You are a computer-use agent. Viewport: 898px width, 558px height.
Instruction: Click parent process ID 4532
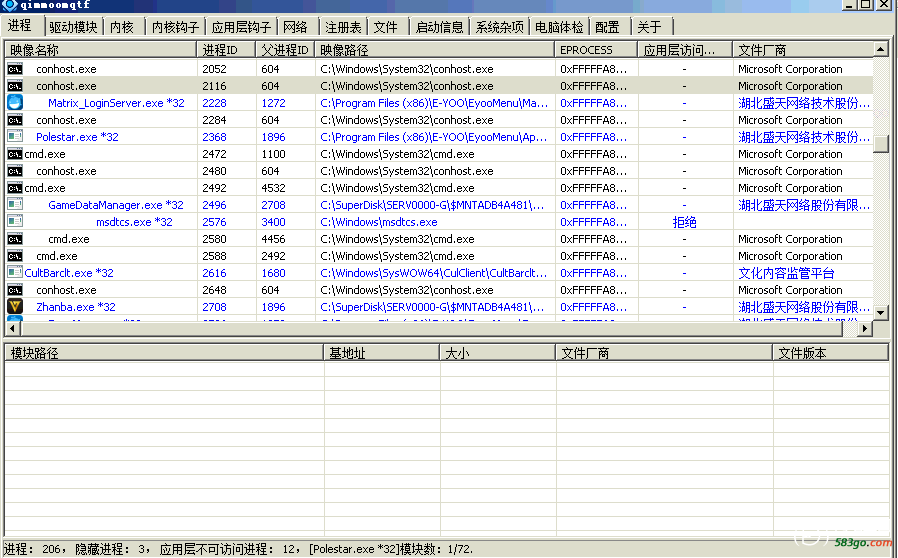(273, 188)
